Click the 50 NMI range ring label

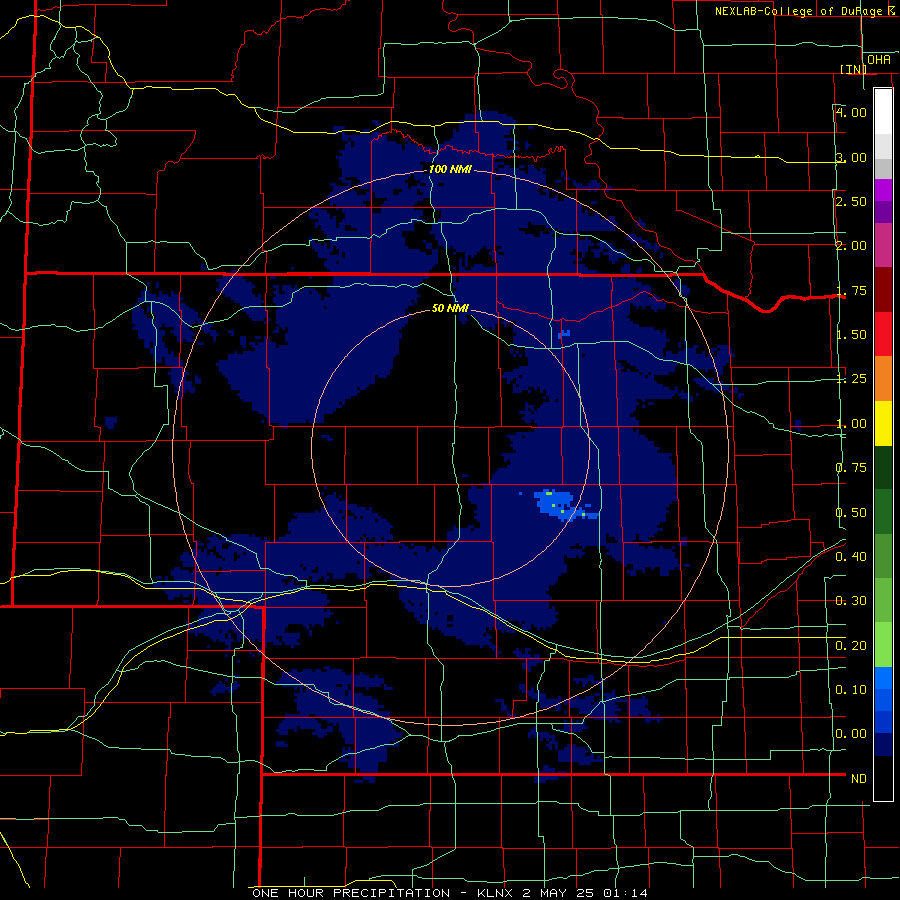click(x=450, y=308)
